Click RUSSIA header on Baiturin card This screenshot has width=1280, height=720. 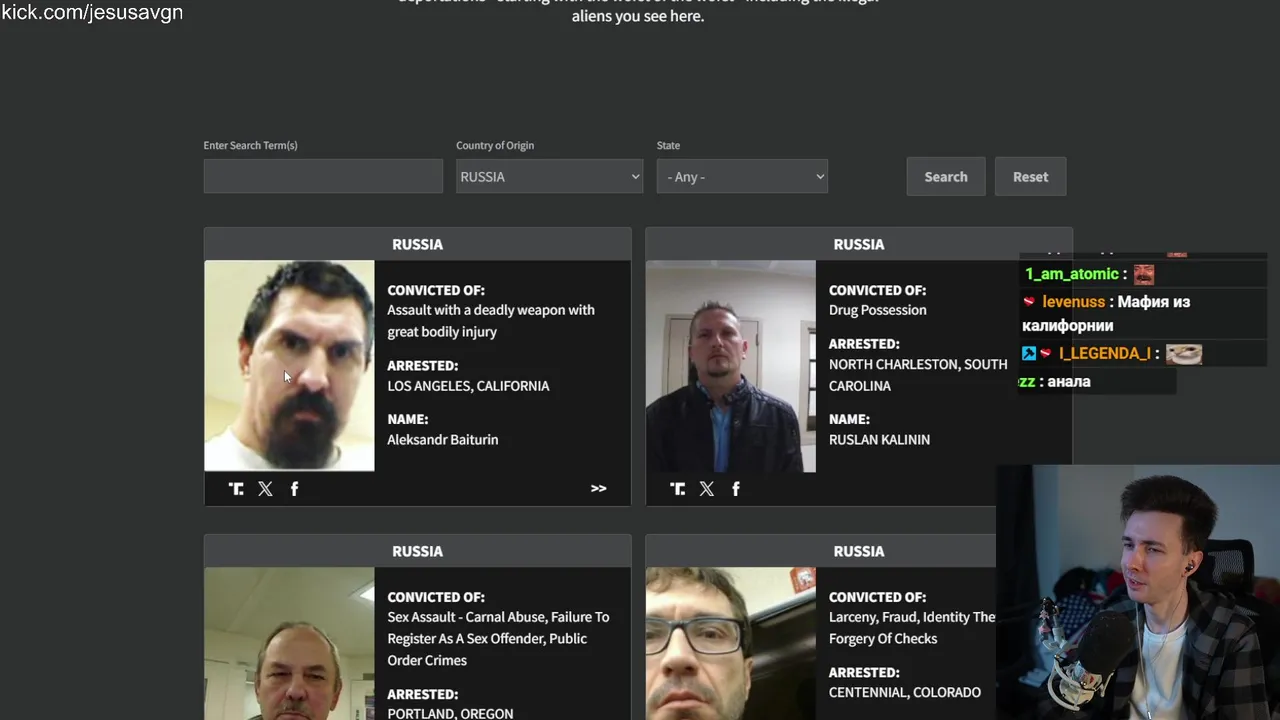[417, 244]
